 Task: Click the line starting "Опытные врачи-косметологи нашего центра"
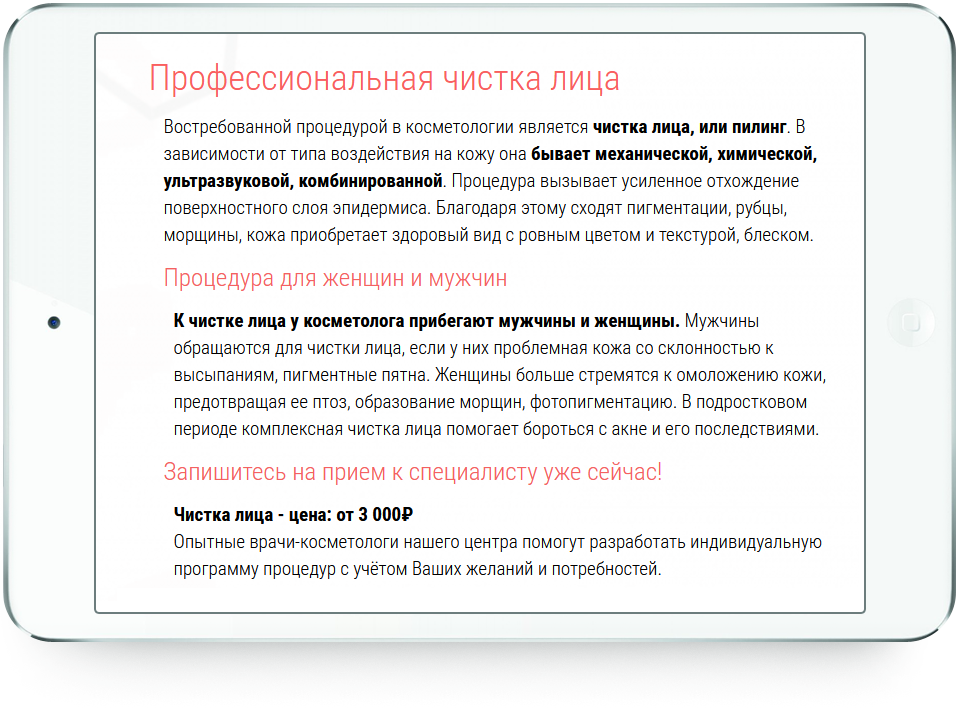click(498, 542)
